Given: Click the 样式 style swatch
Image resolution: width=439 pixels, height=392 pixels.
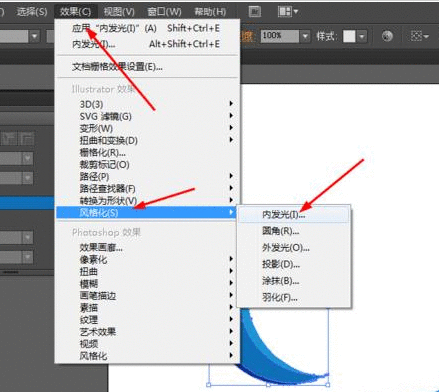Looking at the screenshot, I should click(x=349, y=36).
